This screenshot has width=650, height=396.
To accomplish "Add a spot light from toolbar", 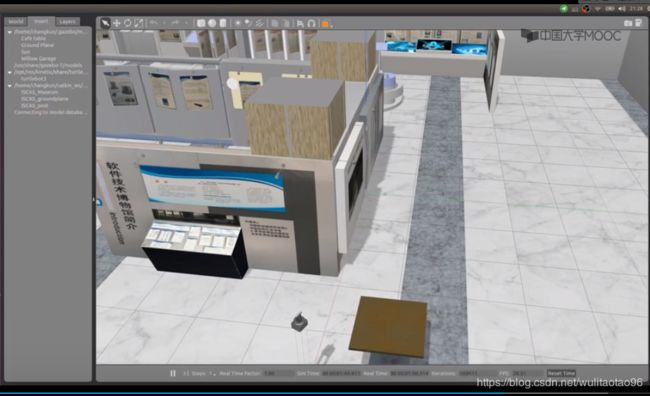I will tap(248, 23).
